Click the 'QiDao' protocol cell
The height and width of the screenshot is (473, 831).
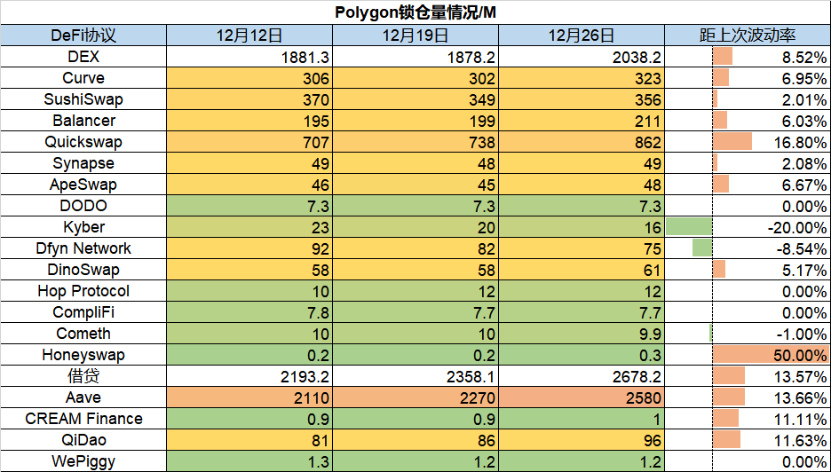(x=83, y=440)
